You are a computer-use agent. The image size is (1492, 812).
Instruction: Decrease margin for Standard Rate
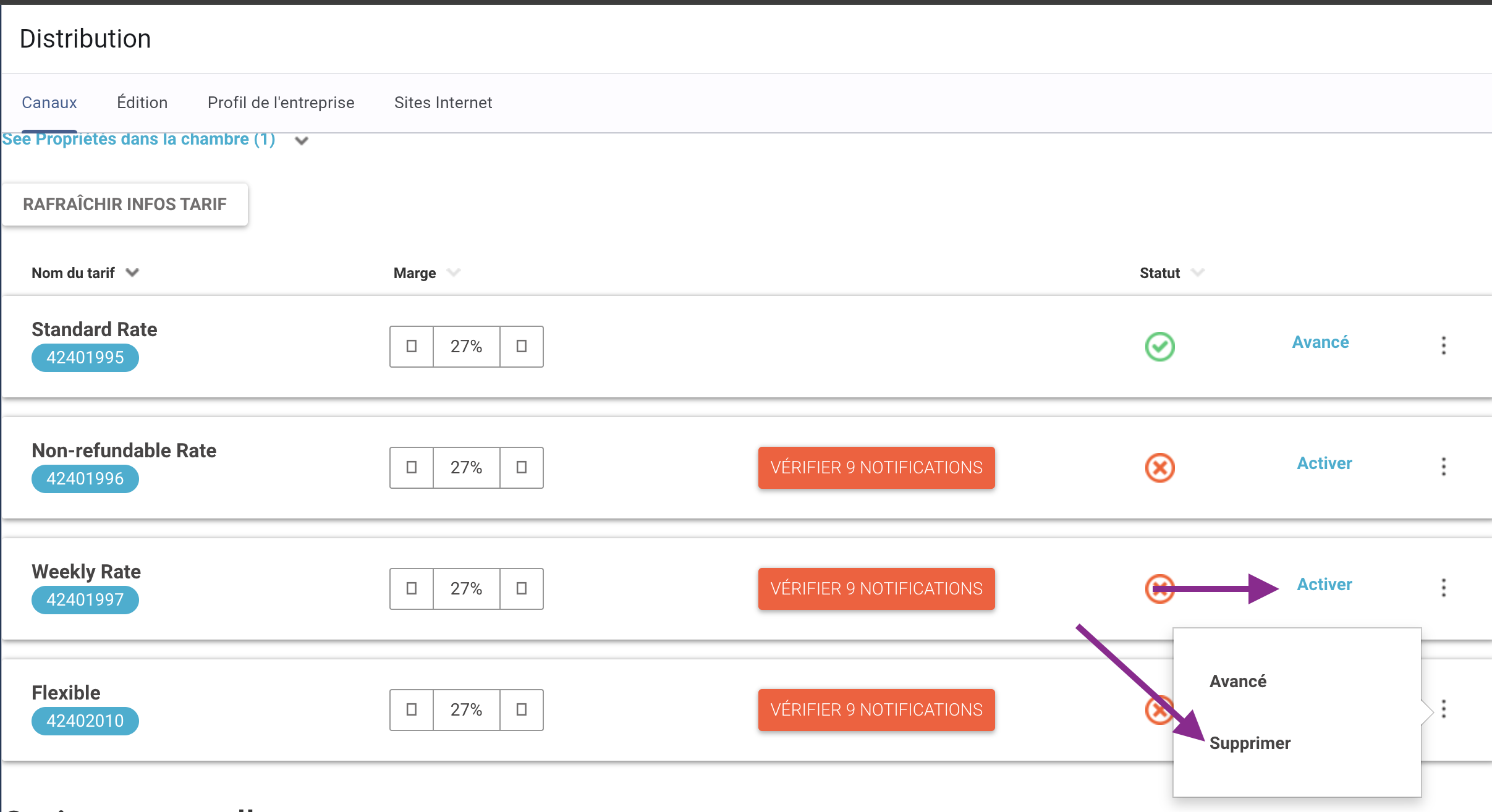(412, 346)
